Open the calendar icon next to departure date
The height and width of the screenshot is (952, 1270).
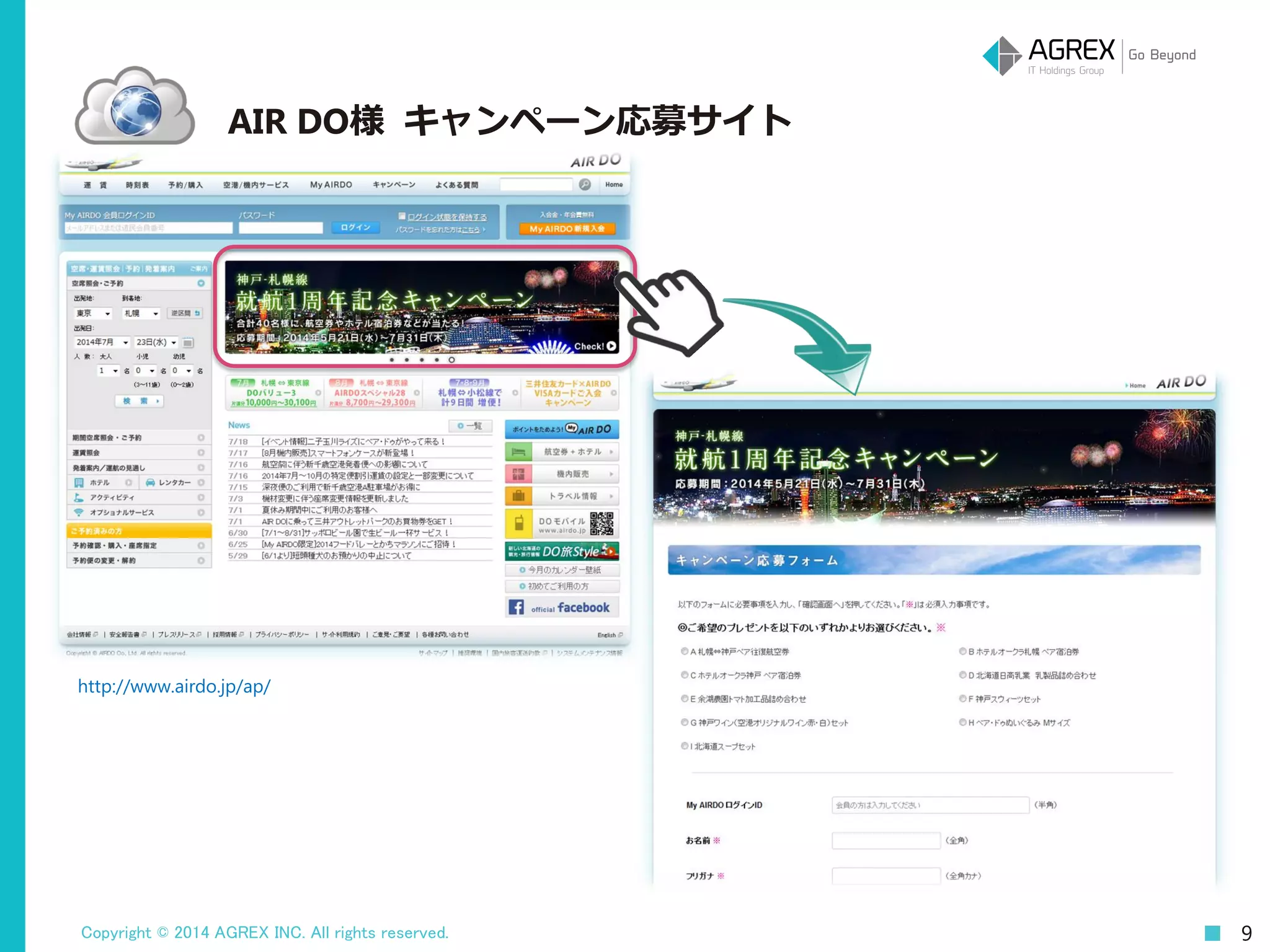click(189, 342)
